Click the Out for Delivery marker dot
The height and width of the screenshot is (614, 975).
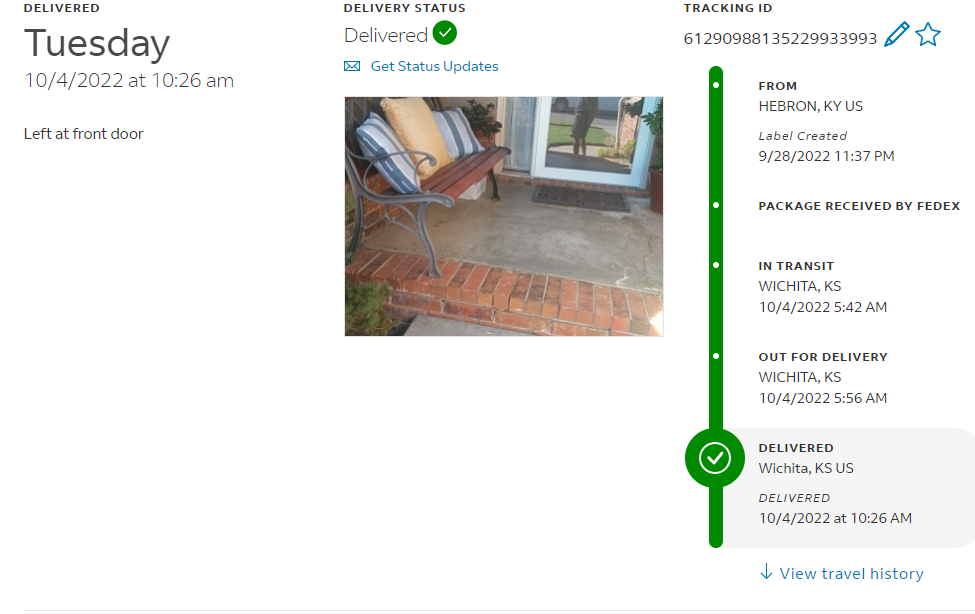point(716,356)
